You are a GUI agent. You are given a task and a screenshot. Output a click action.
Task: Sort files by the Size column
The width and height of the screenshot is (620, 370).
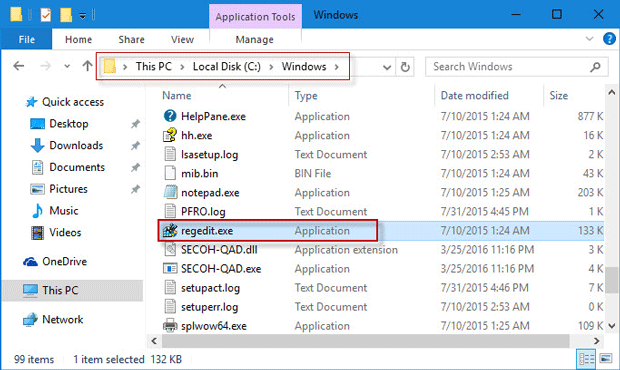pos(559,96)
